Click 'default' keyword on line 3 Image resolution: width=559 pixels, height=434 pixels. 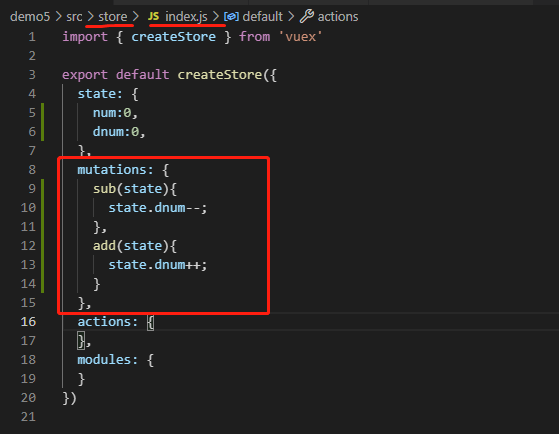coord(142,75)
